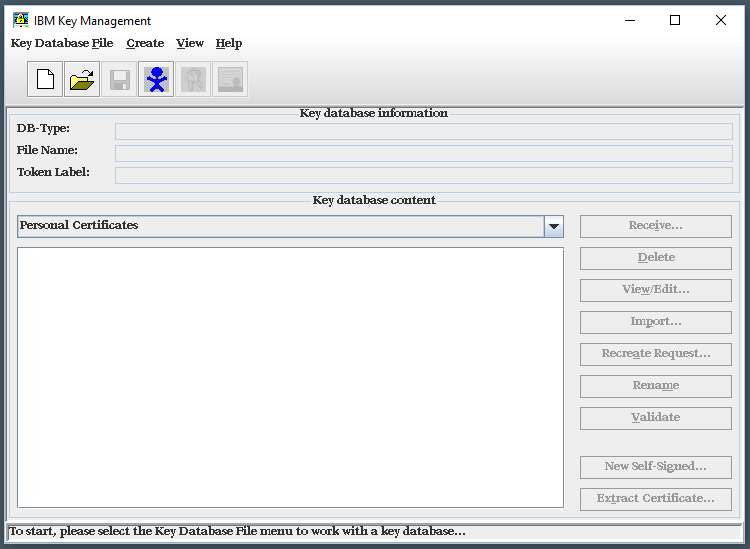Click the blue person figure toolbar icon

coord(156,79)
